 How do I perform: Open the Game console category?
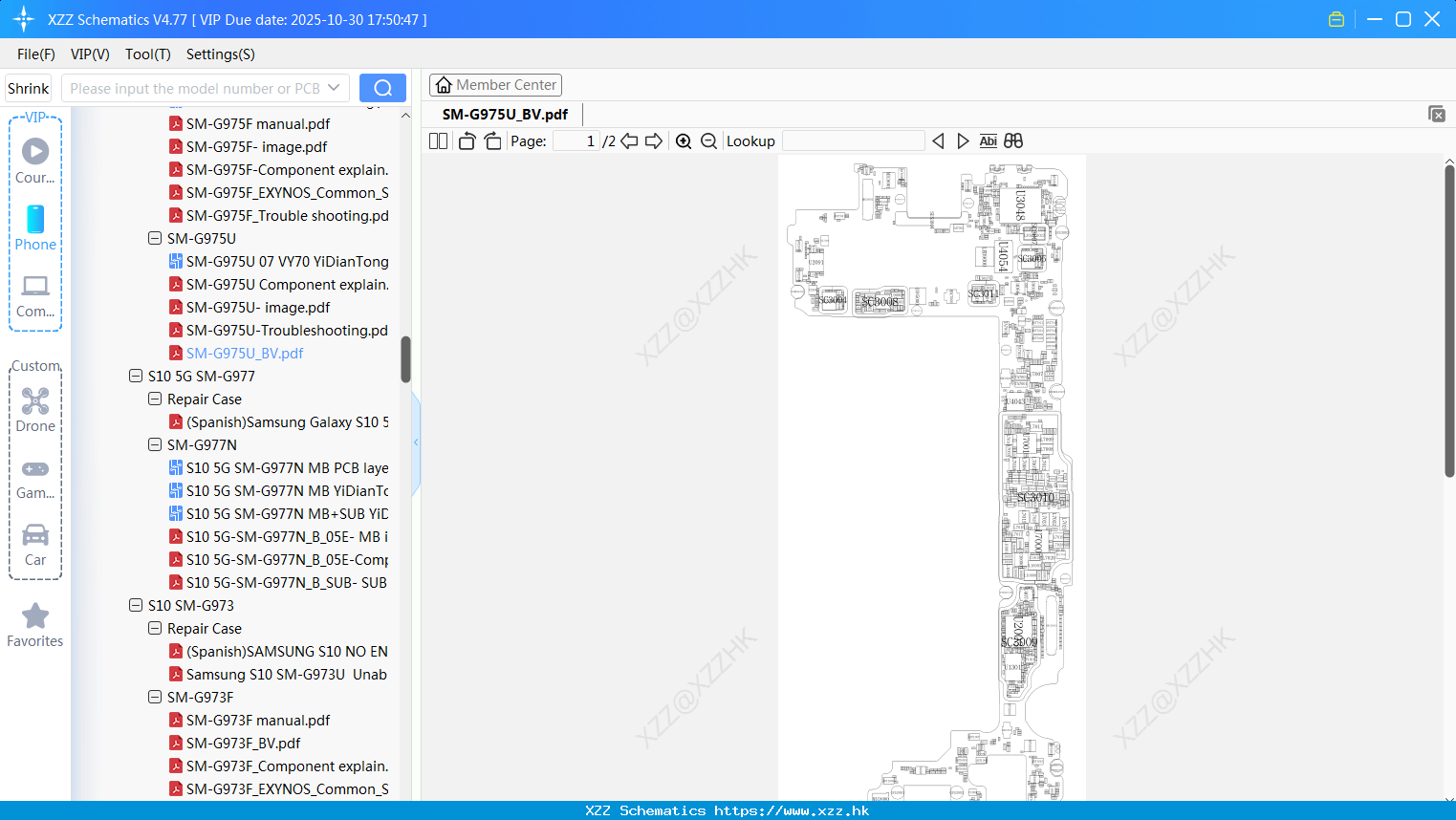click(35, 478)
